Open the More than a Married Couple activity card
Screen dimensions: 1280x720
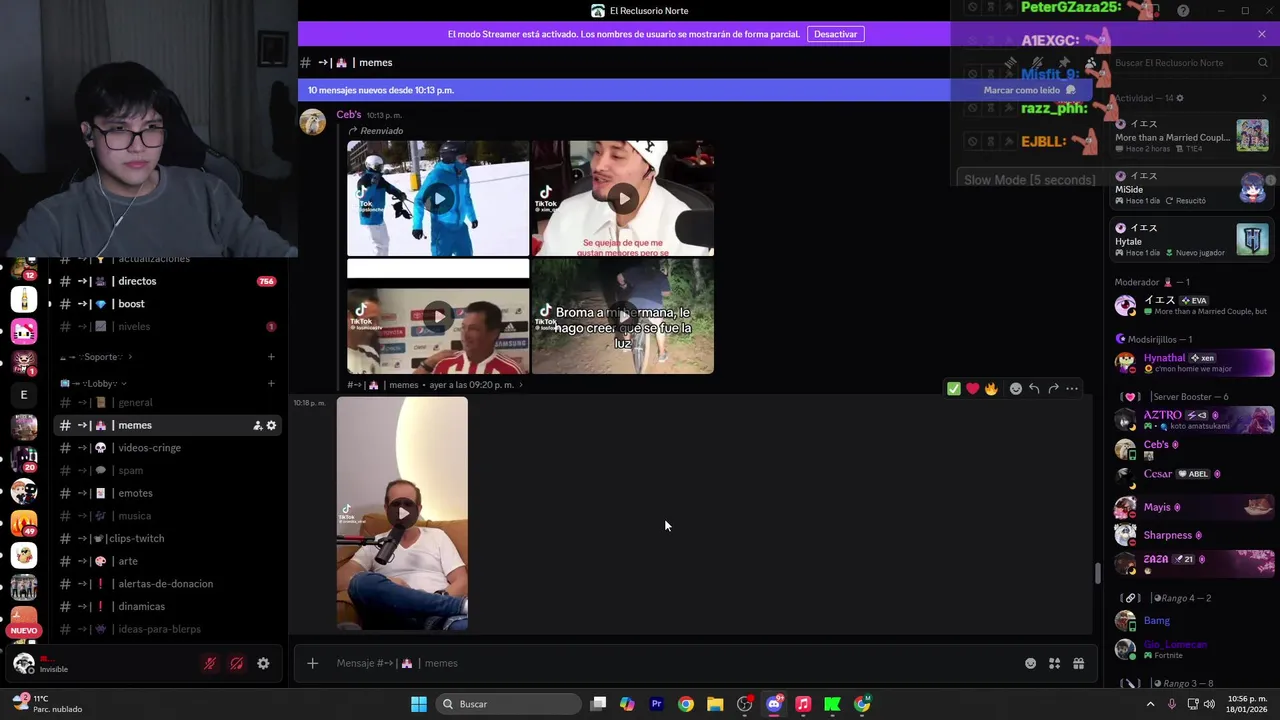point(1191,136)
